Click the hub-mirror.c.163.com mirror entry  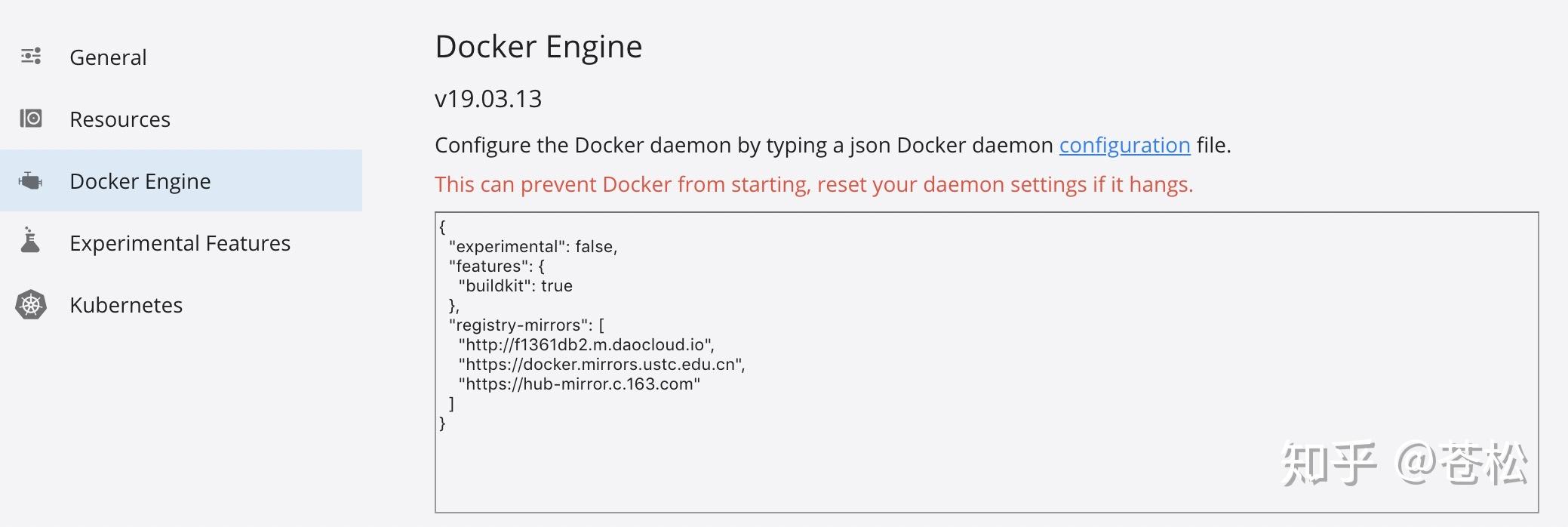click(578, 384)
